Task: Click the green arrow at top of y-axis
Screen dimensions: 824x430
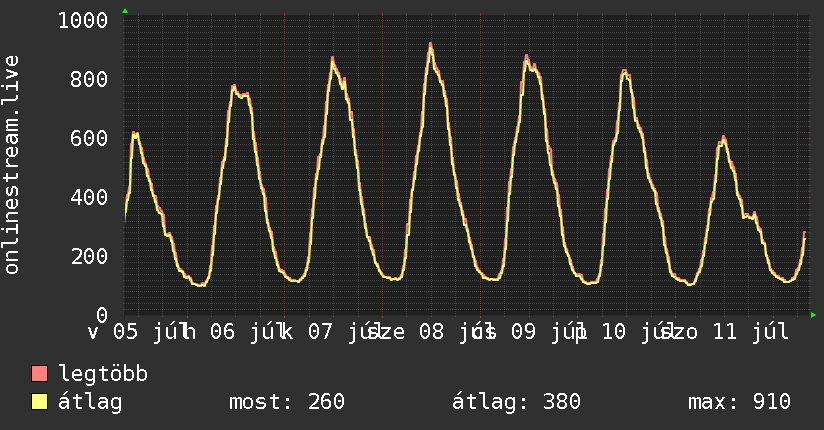Action: pos(125,11)
